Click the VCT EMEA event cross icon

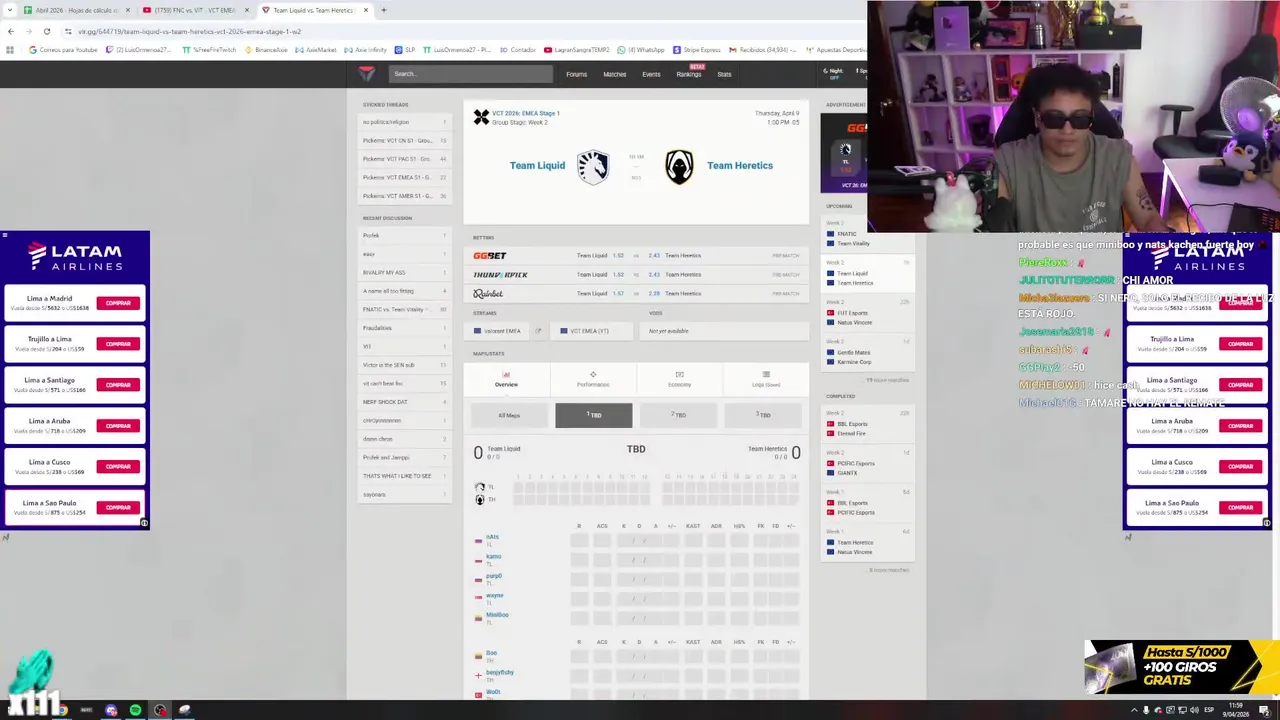coord(481,117)
